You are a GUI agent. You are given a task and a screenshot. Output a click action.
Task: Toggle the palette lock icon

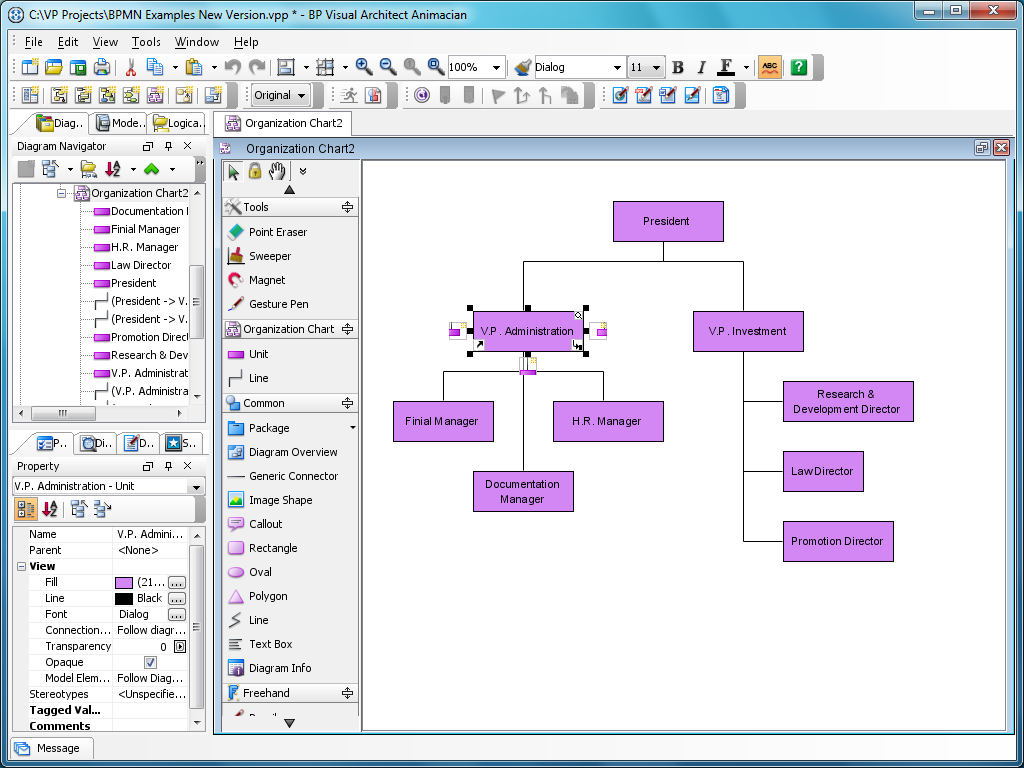tap(255, 171)
